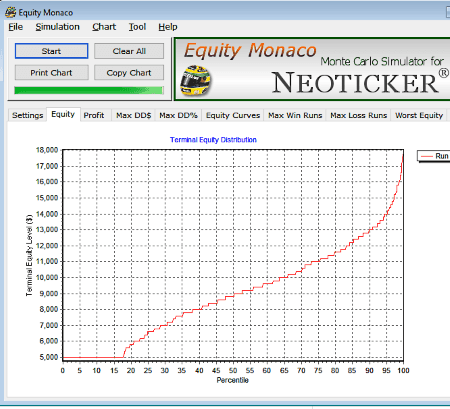Click the racing helmet logo icon
Viewport: 450px width, 409px height.
[x=195, y=80]
